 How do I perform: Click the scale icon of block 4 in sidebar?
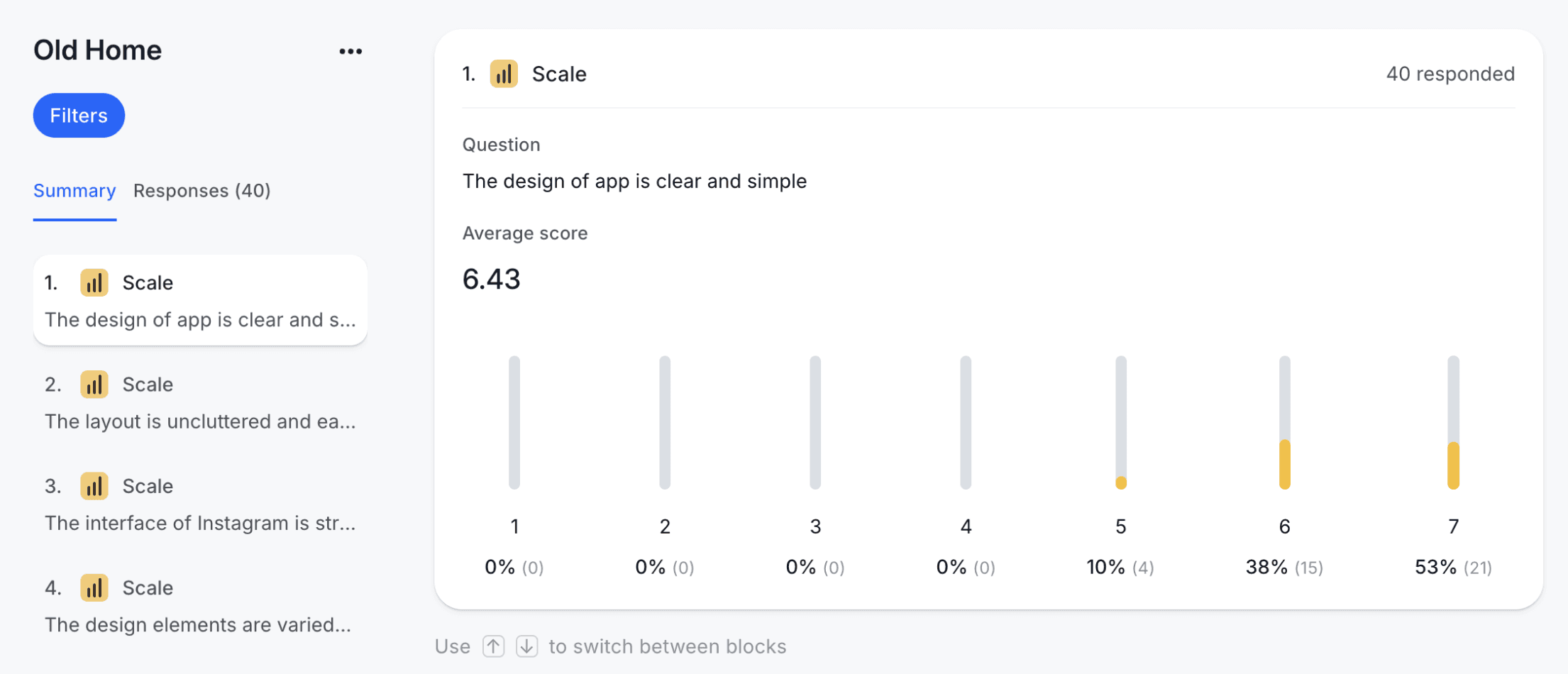(x=94, y=587)
